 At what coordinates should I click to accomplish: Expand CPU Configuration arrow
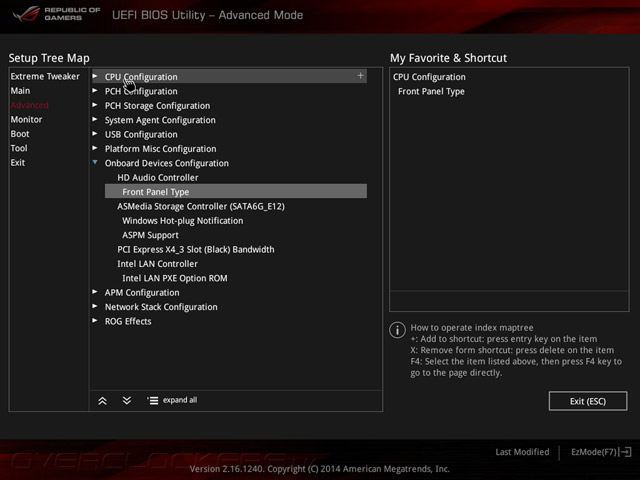(95, 76)
